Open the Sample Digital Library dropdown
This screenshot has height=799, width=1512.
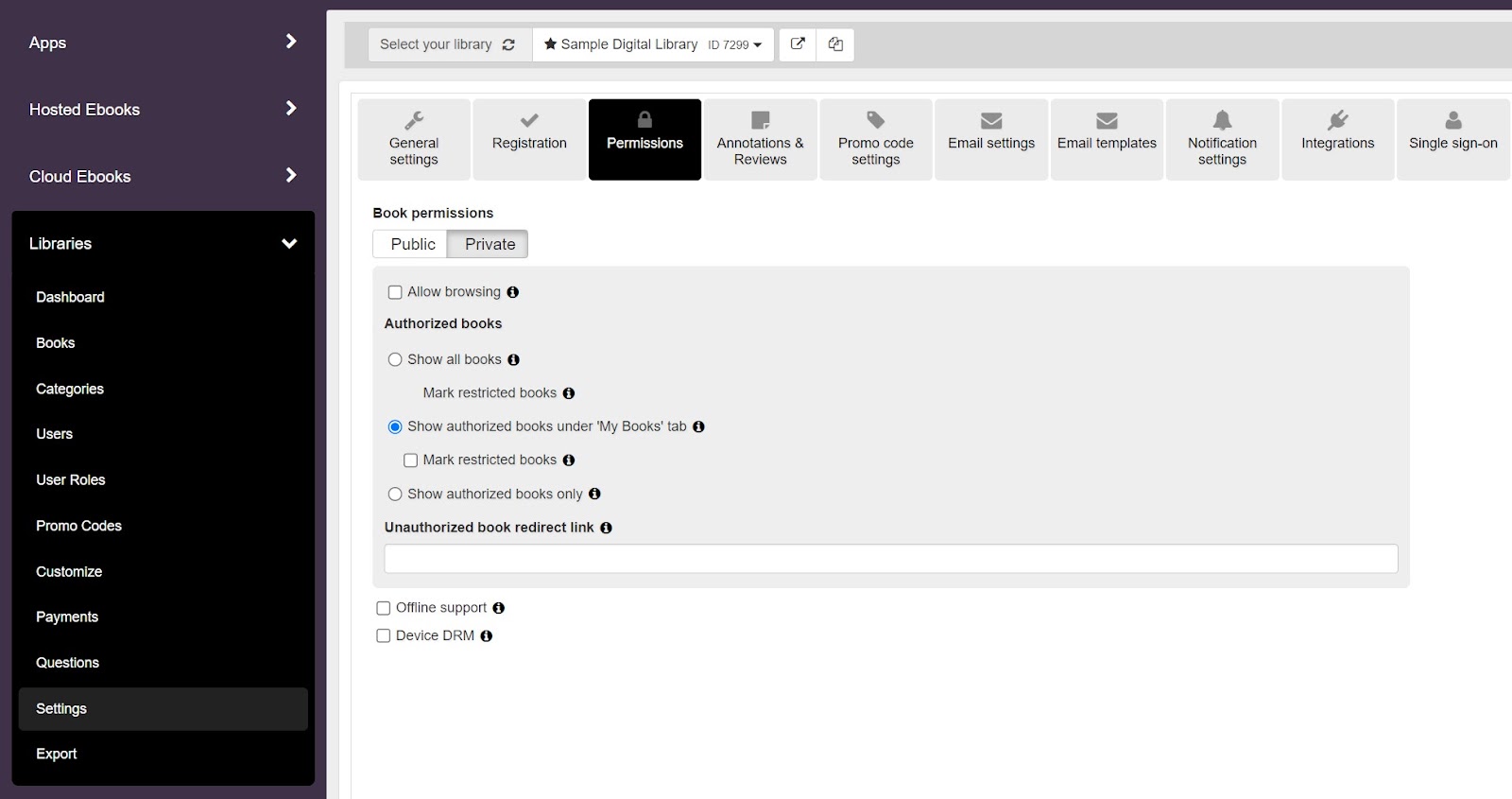pyautogui.click(x=653, y=44)
